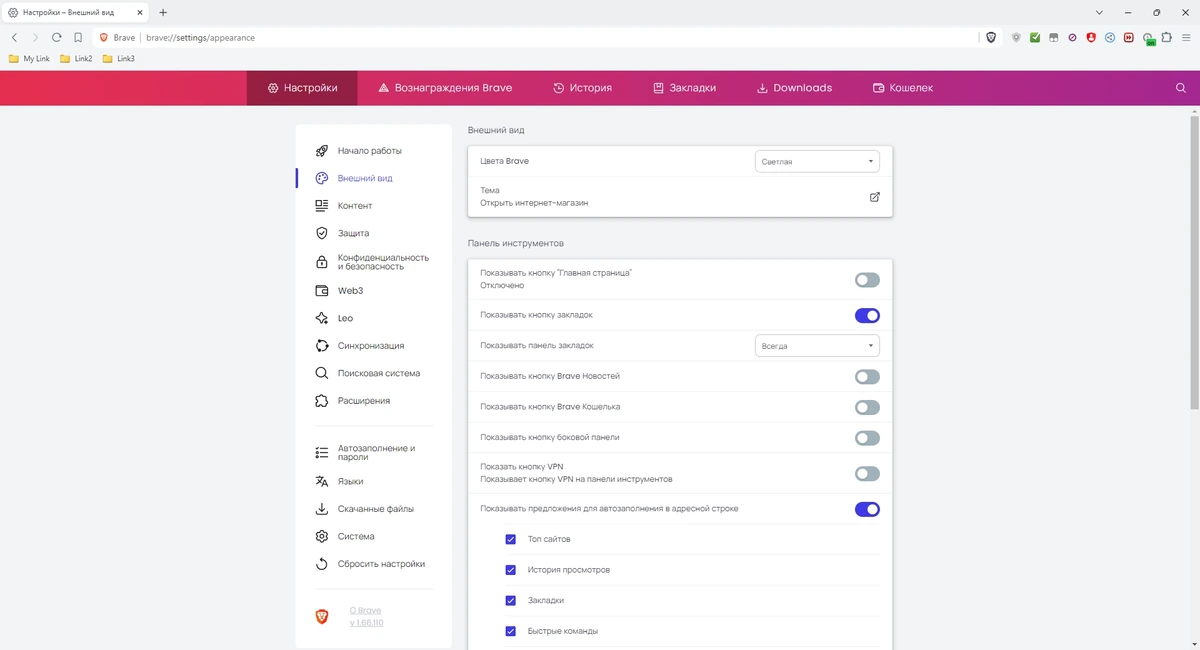Screen dimensions: 1200x650
Task: Open the Link2 bookmark folder
Action: click(x=76, y=59)
